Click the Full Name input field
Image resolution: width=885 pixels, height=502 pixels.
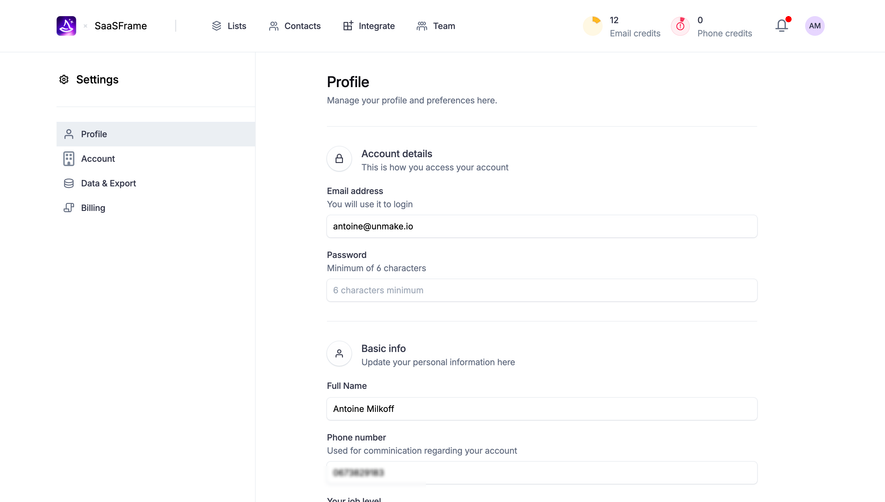point(542,409)
